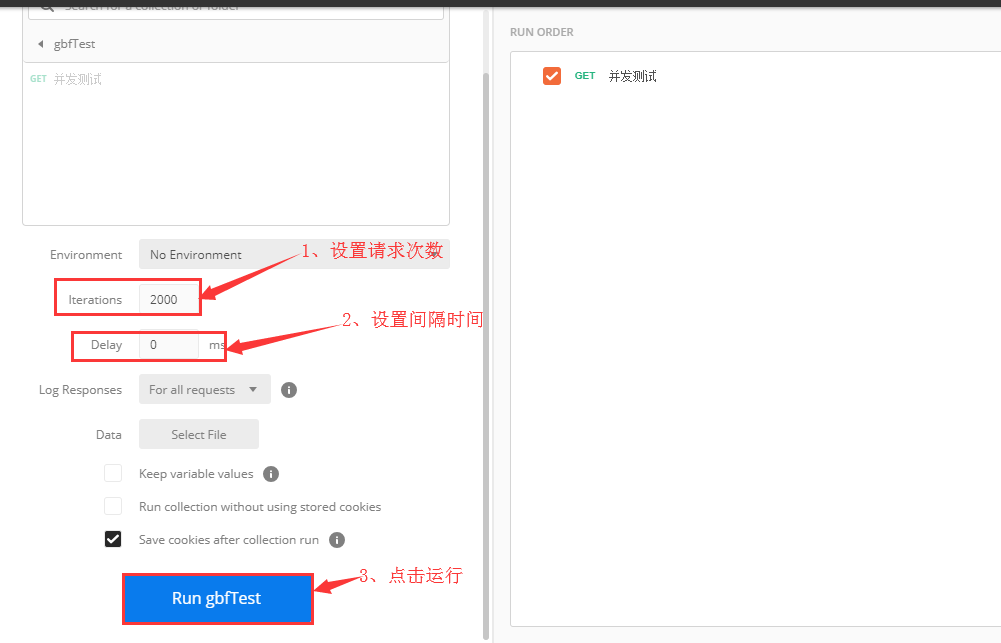Image resolution: width=1001 pixels, height=643 pixels.
Task: Click the Run gbfTest button
Action: [218, 598]
